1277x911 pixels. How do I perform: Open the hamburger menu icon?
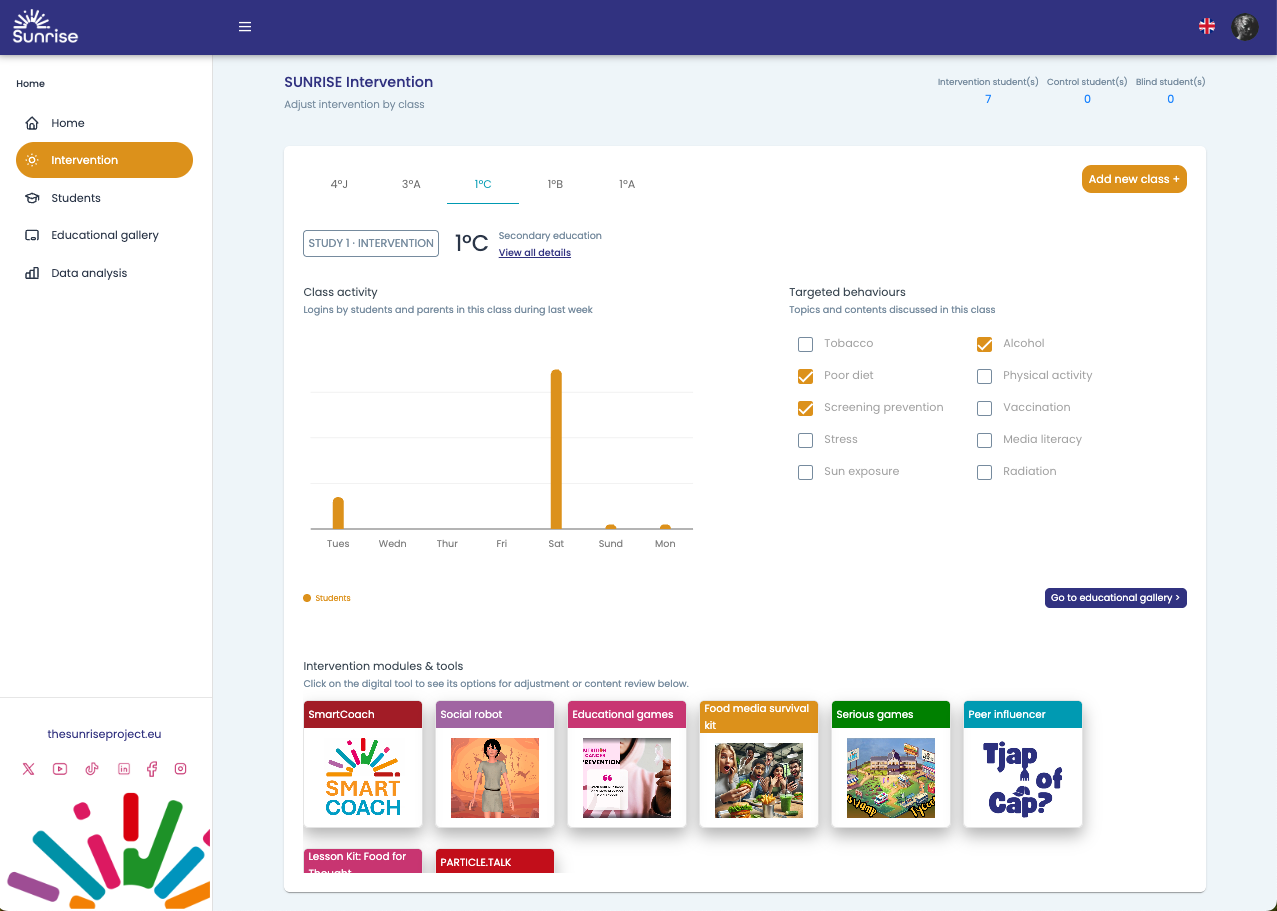coord(245,27)
